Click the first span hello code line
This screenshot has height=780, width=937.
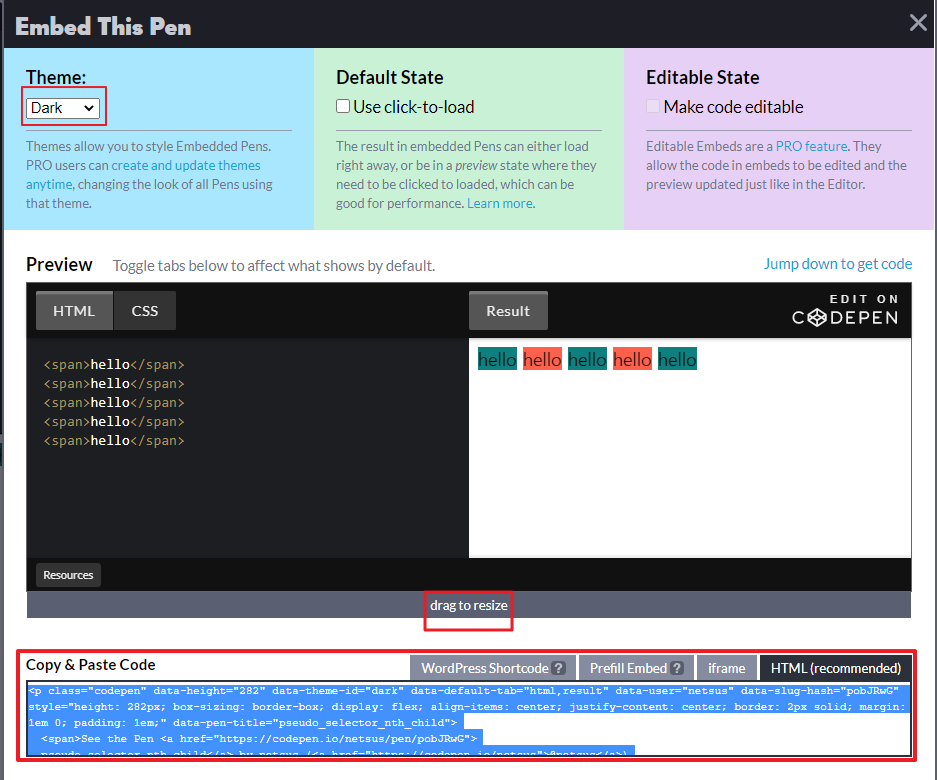(x=114, y=365)
